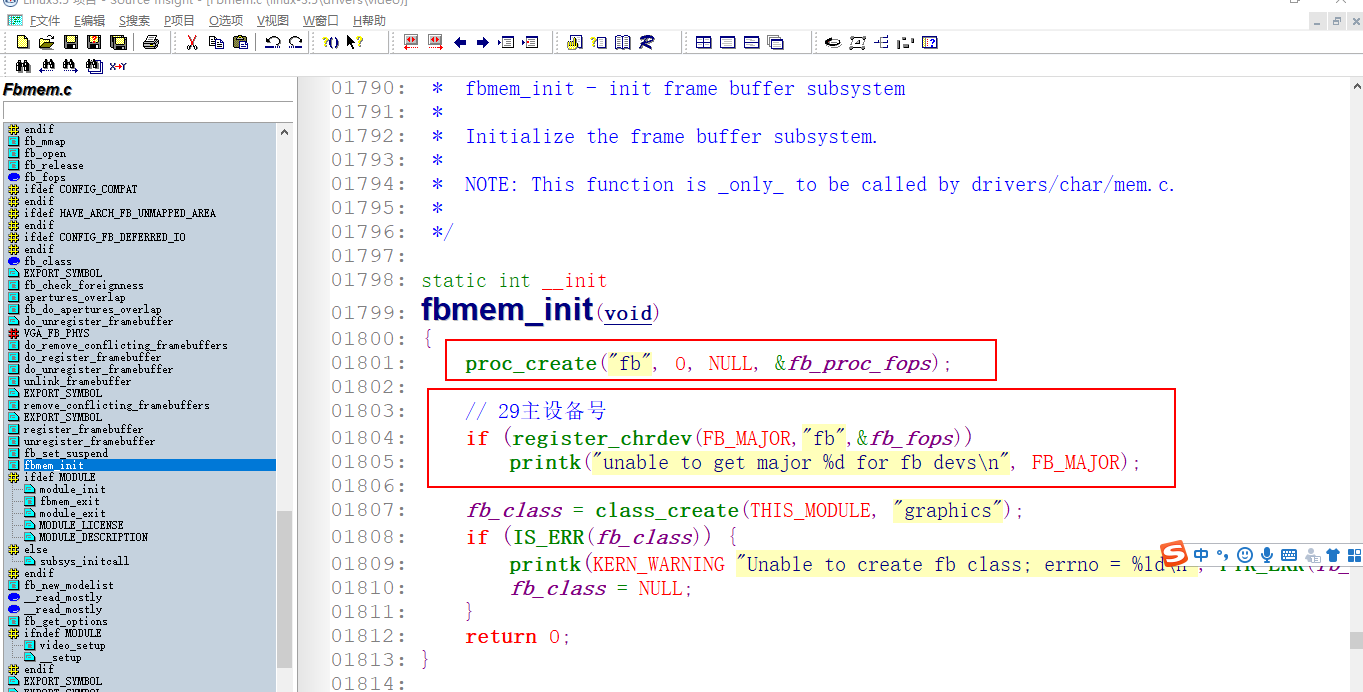
Task: Select fb_get_options in symbol list
Action: (x=65, y=621)
